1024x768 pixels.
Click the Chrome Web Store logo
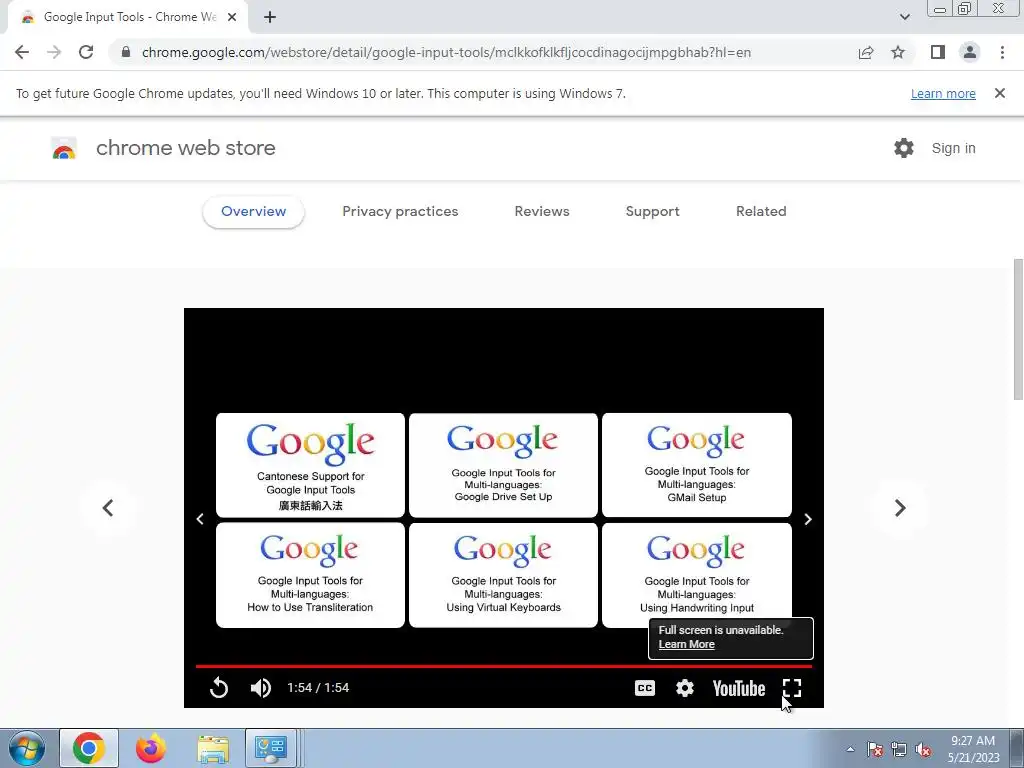64,148
